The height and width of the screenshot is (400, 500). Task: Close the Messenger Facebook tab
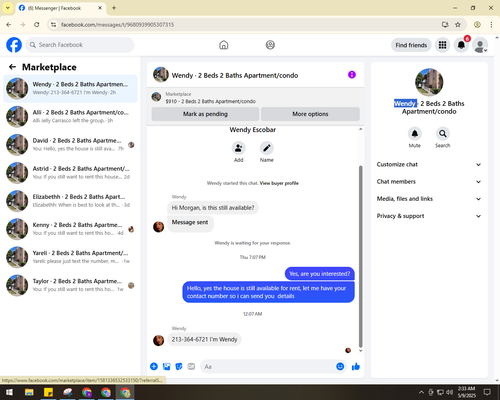pyautogui.click(x=100, y=8)
